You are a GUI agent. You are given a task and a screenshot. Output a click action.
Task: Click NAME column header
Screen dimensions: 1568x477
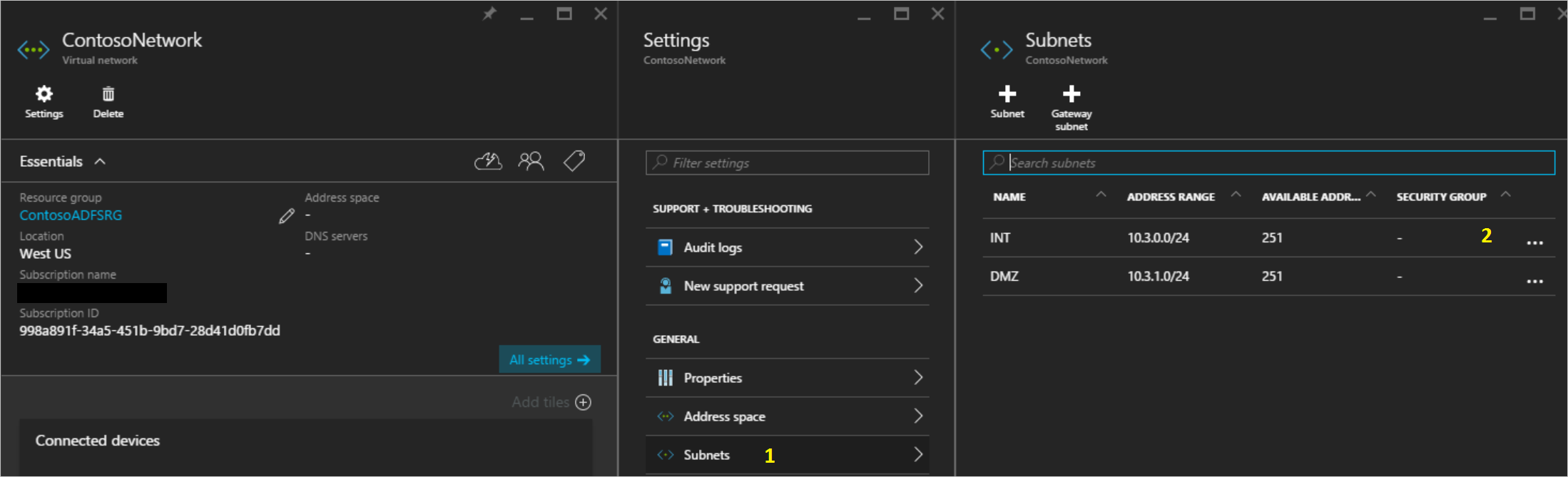(x=1009, y=197)
